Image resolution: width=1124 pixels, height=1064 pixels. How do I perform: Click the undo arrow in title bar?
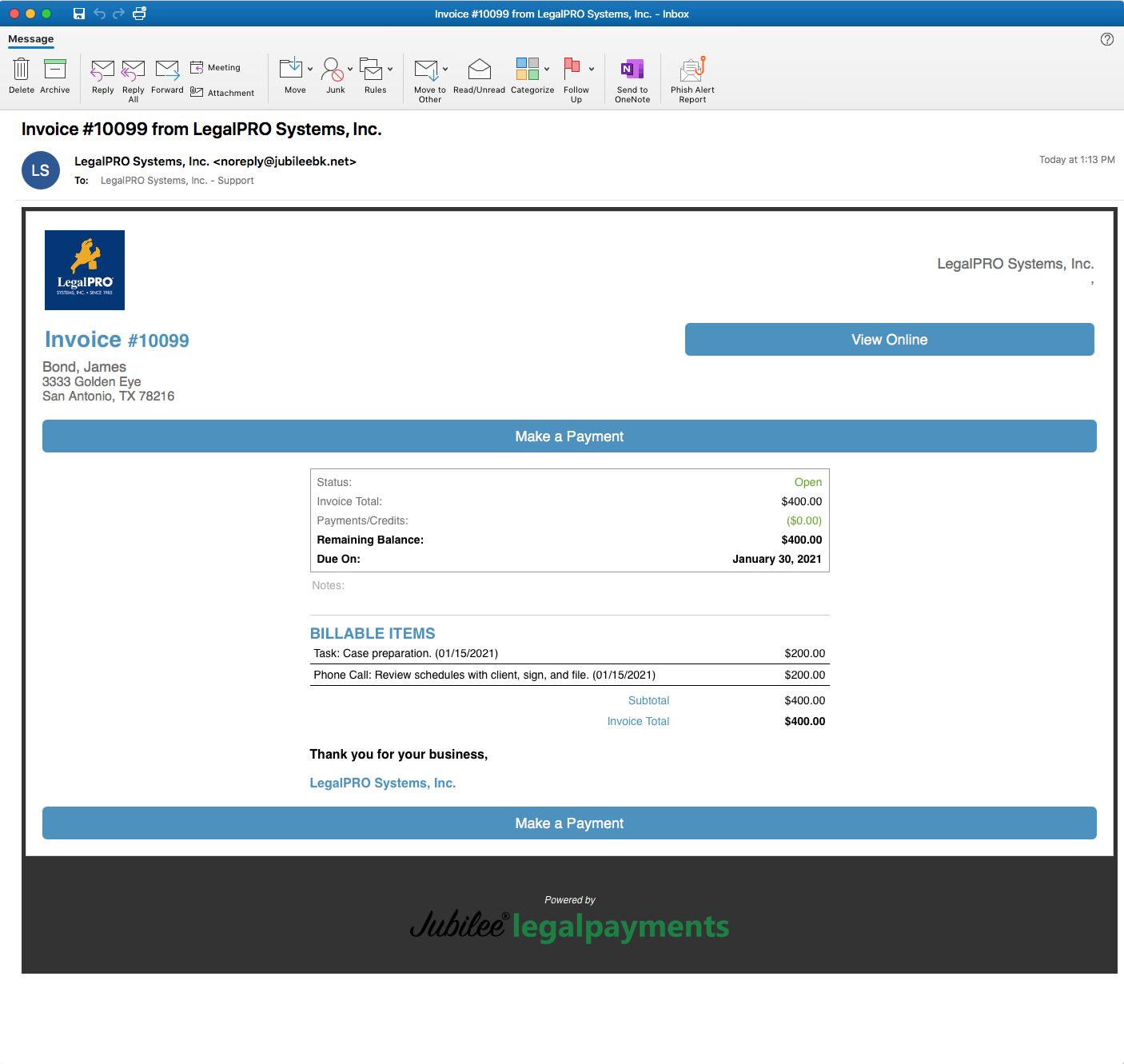click(x=99, y=14)
